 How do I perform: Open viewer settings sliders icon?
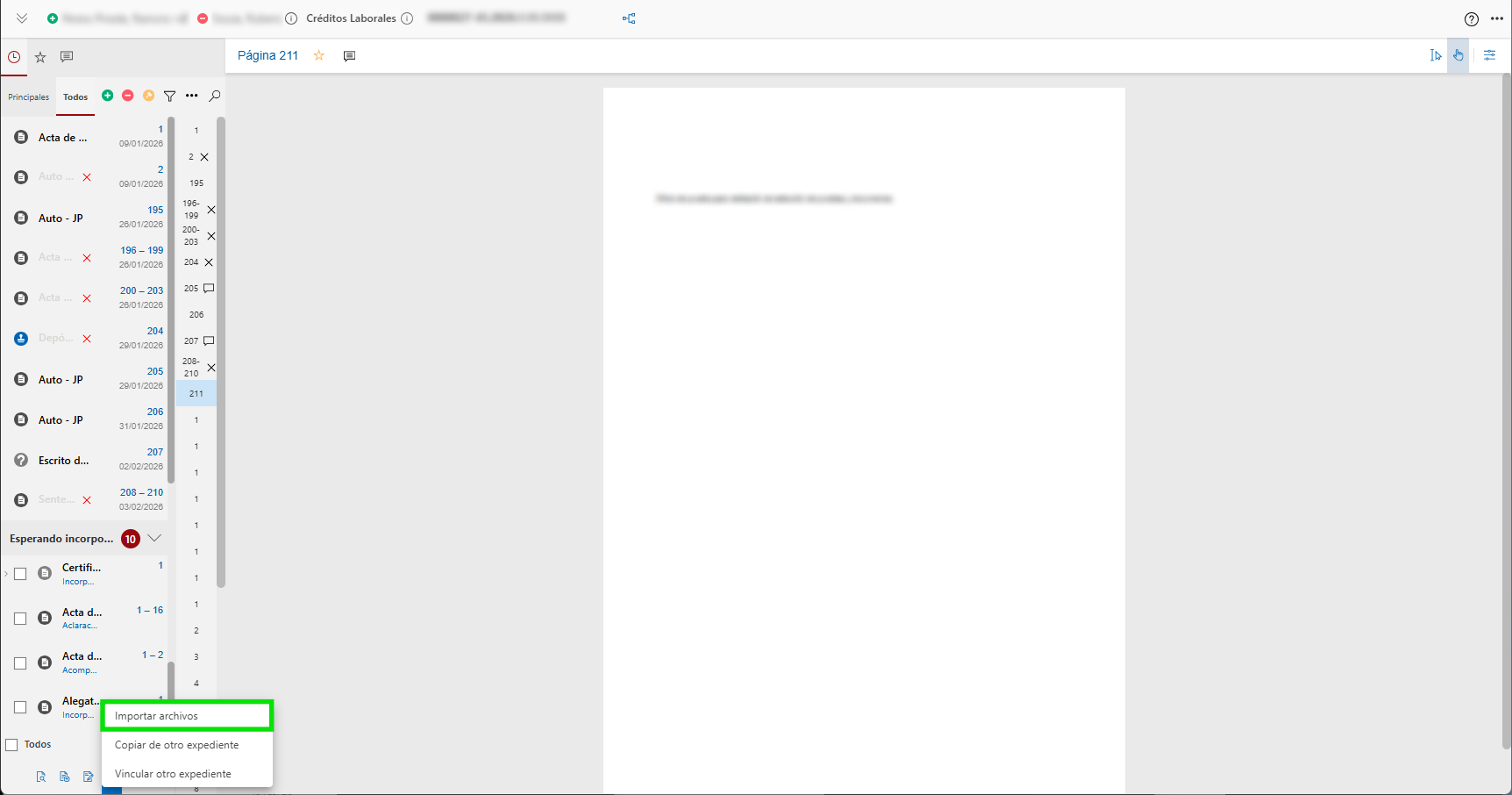pyautogui.click(x=1489, y=55)
